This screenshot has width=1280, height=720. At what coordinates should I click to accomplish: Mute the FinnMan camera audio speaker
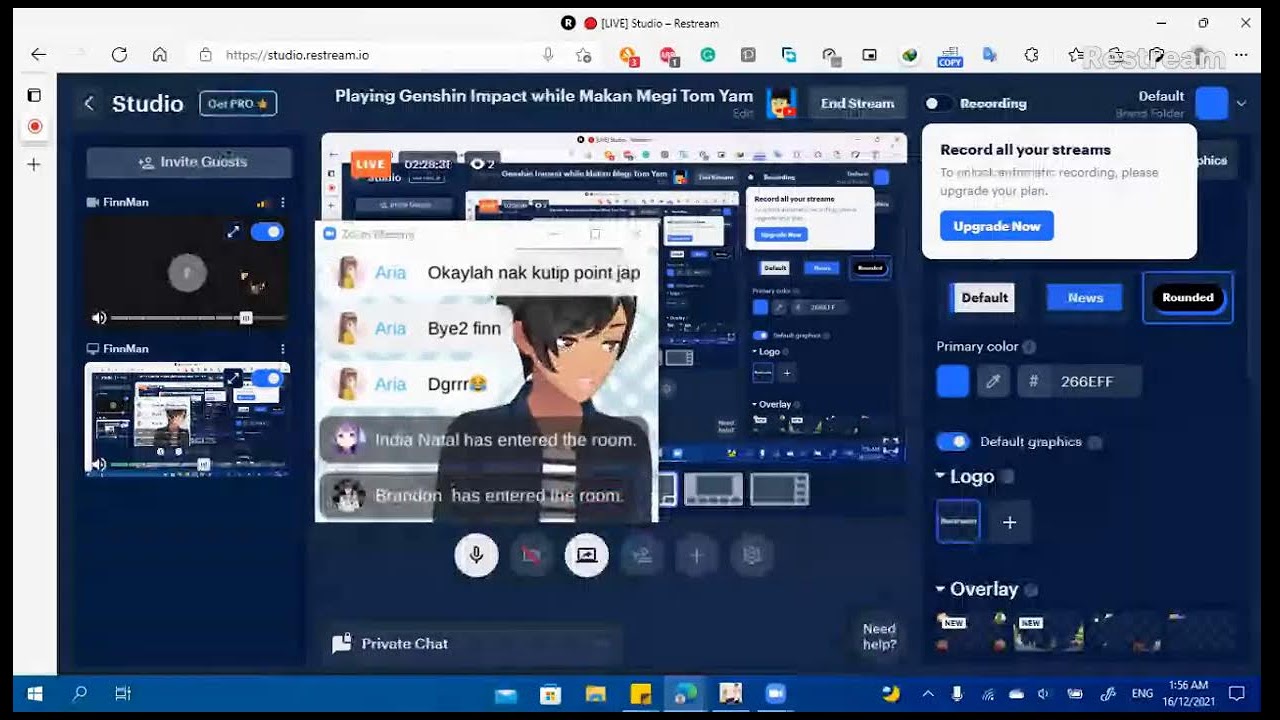pos(99,318)
